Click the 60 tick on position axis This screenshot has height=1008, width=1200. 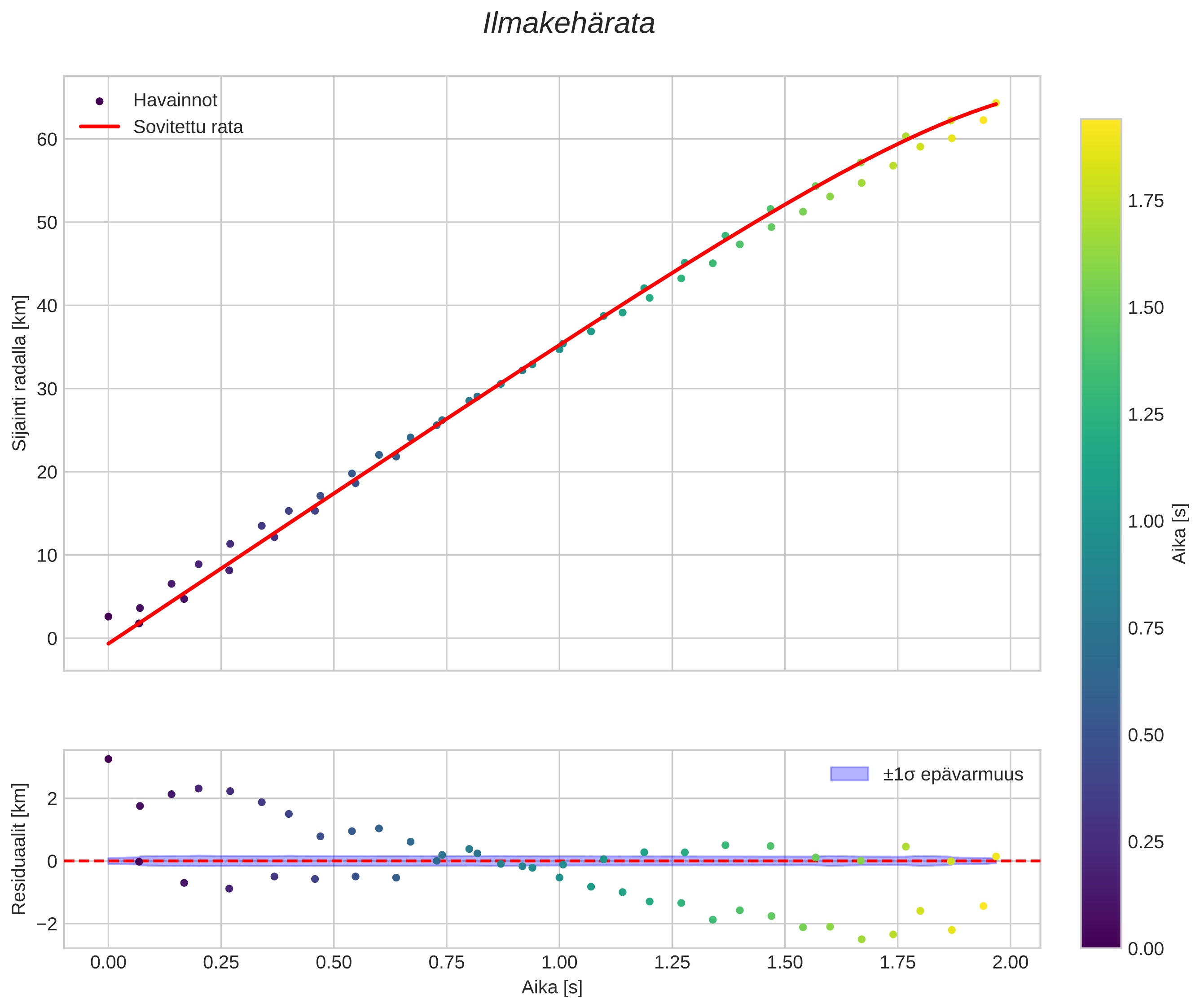pos(47,140)
